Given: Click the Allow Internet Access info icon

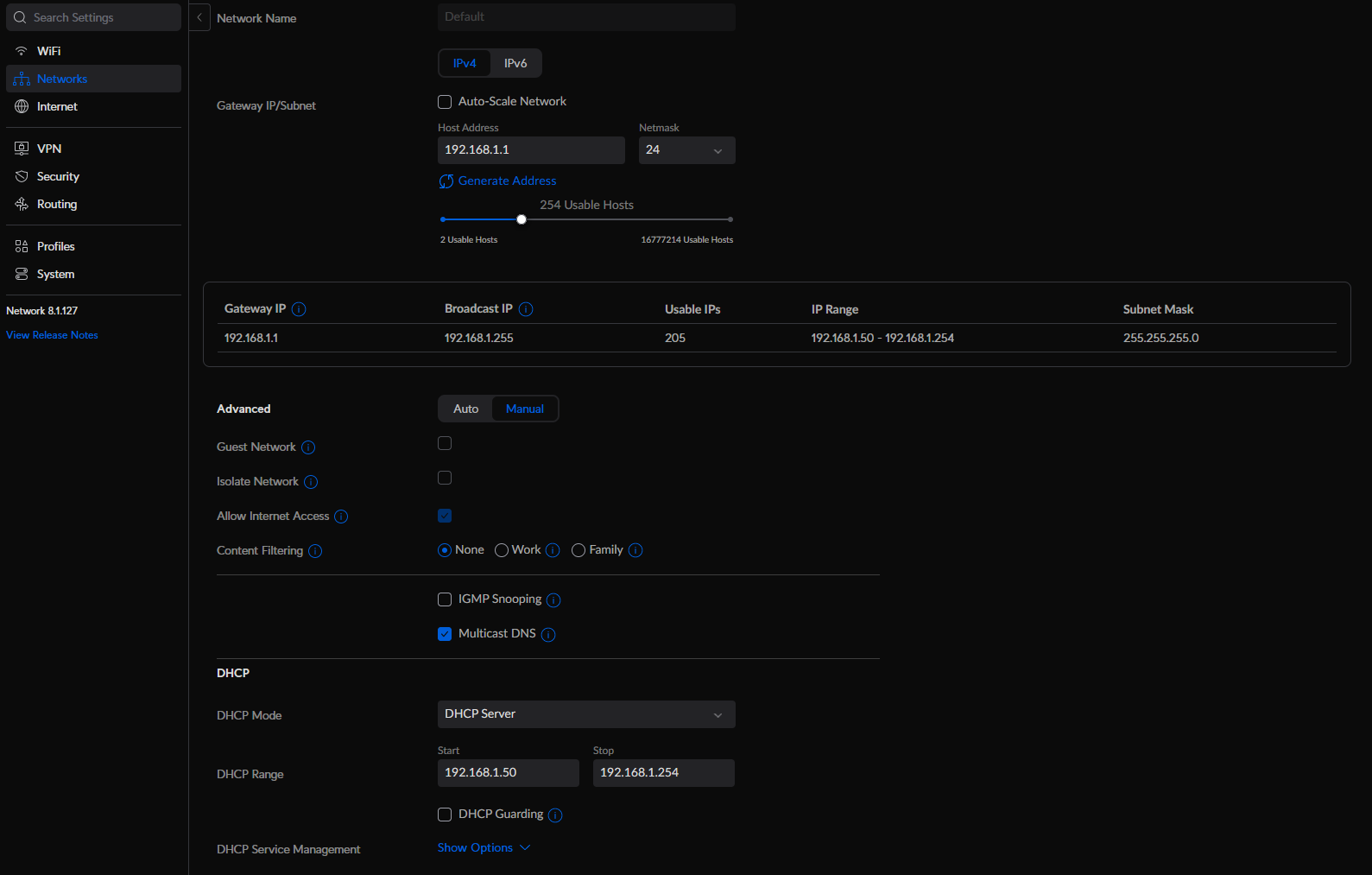Looking at the screenshot, I should pyautogui.click(x=341, y=517).
